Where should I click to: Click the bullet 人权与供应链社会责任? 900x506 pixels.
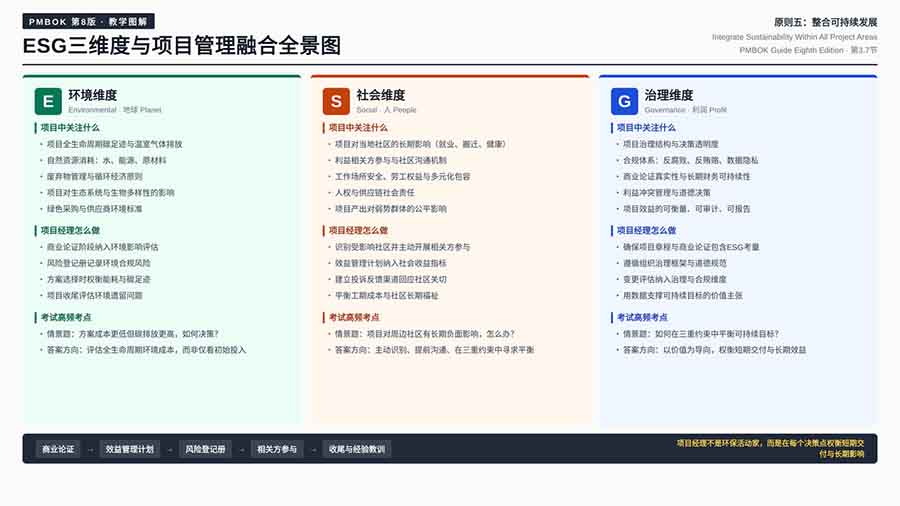pyautogui.click(x=375, y=192)
